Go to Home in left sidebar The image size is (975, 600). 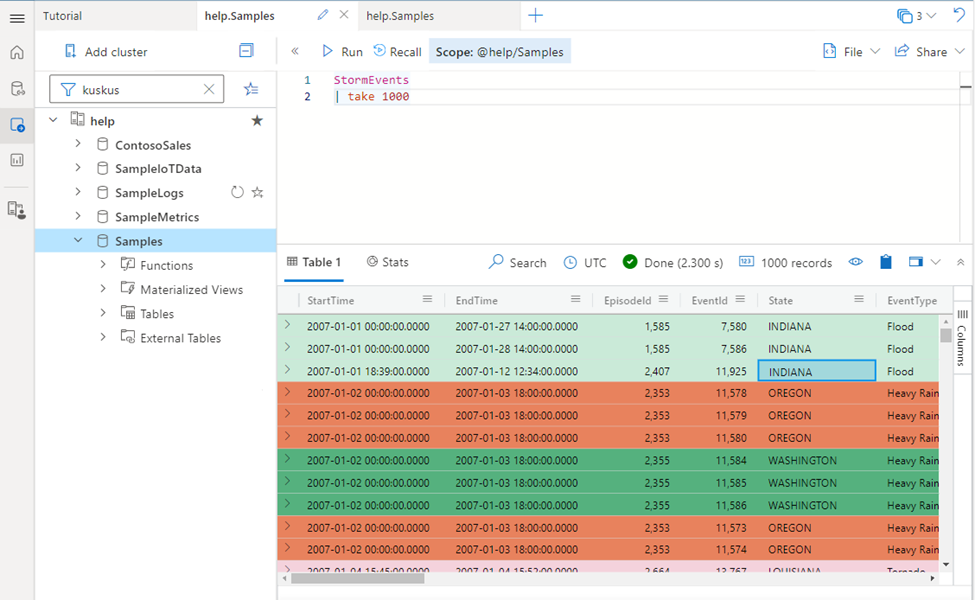coord(17,53)
